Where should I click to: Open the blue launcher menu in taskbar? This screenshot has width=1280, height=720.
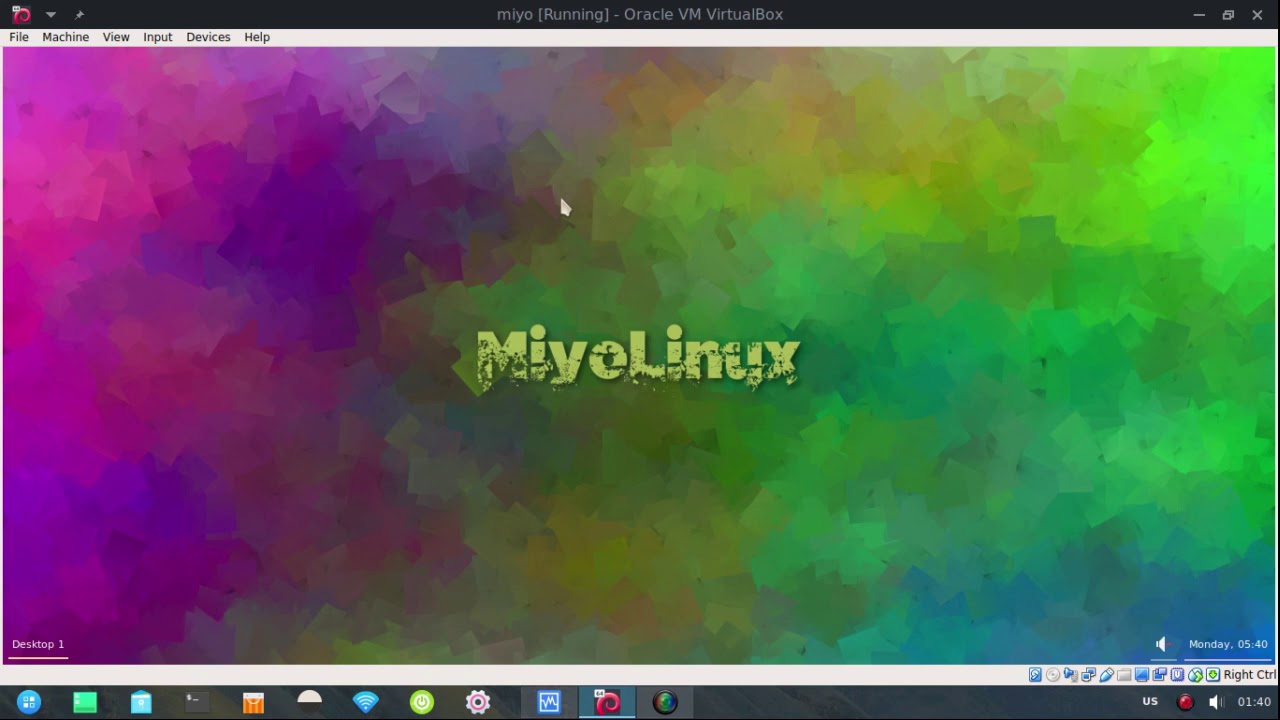pyautogui.click(x=29, y=702)
